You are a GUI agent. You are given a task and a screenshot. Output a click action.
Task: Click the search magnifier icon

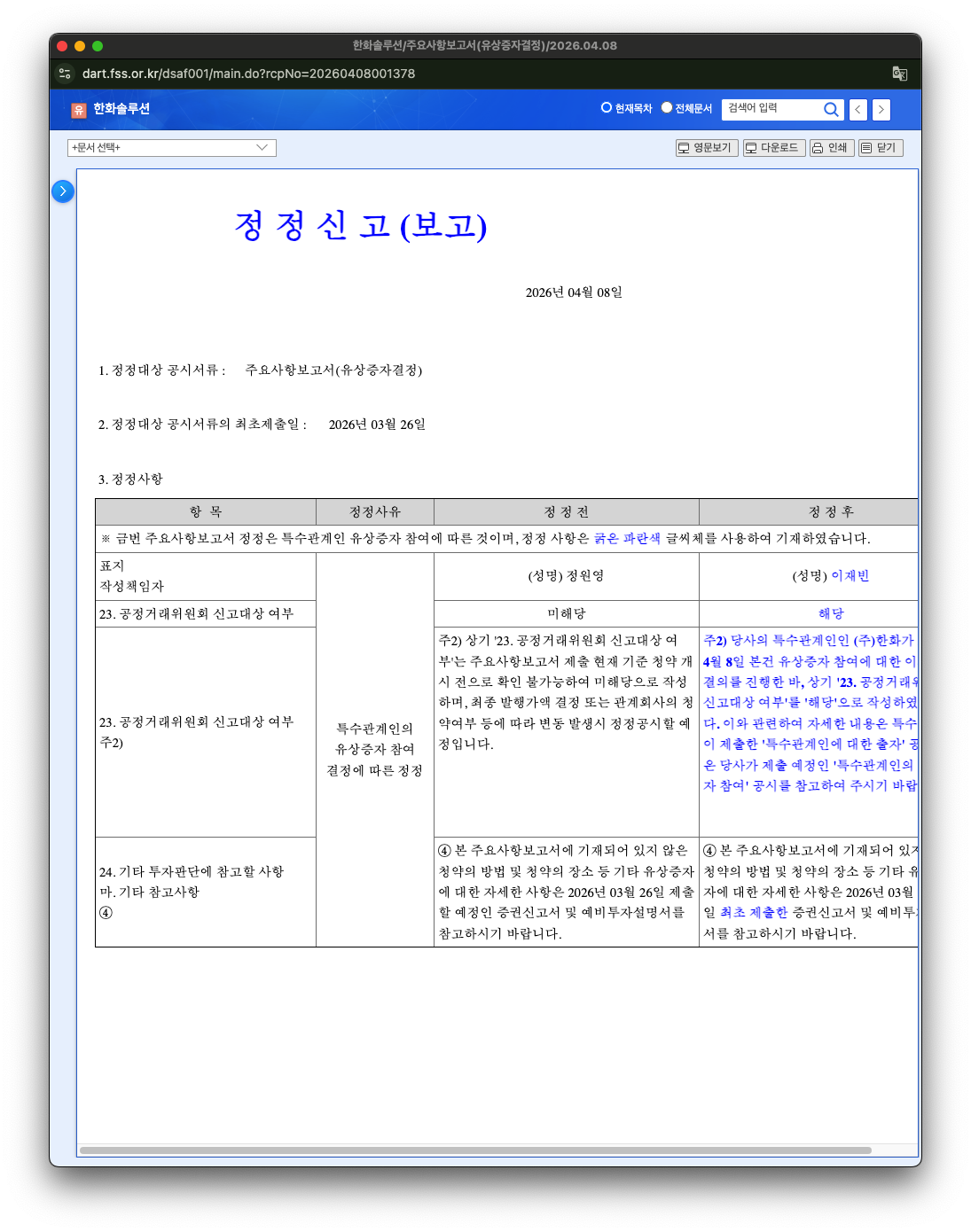(x=831, y=109)
